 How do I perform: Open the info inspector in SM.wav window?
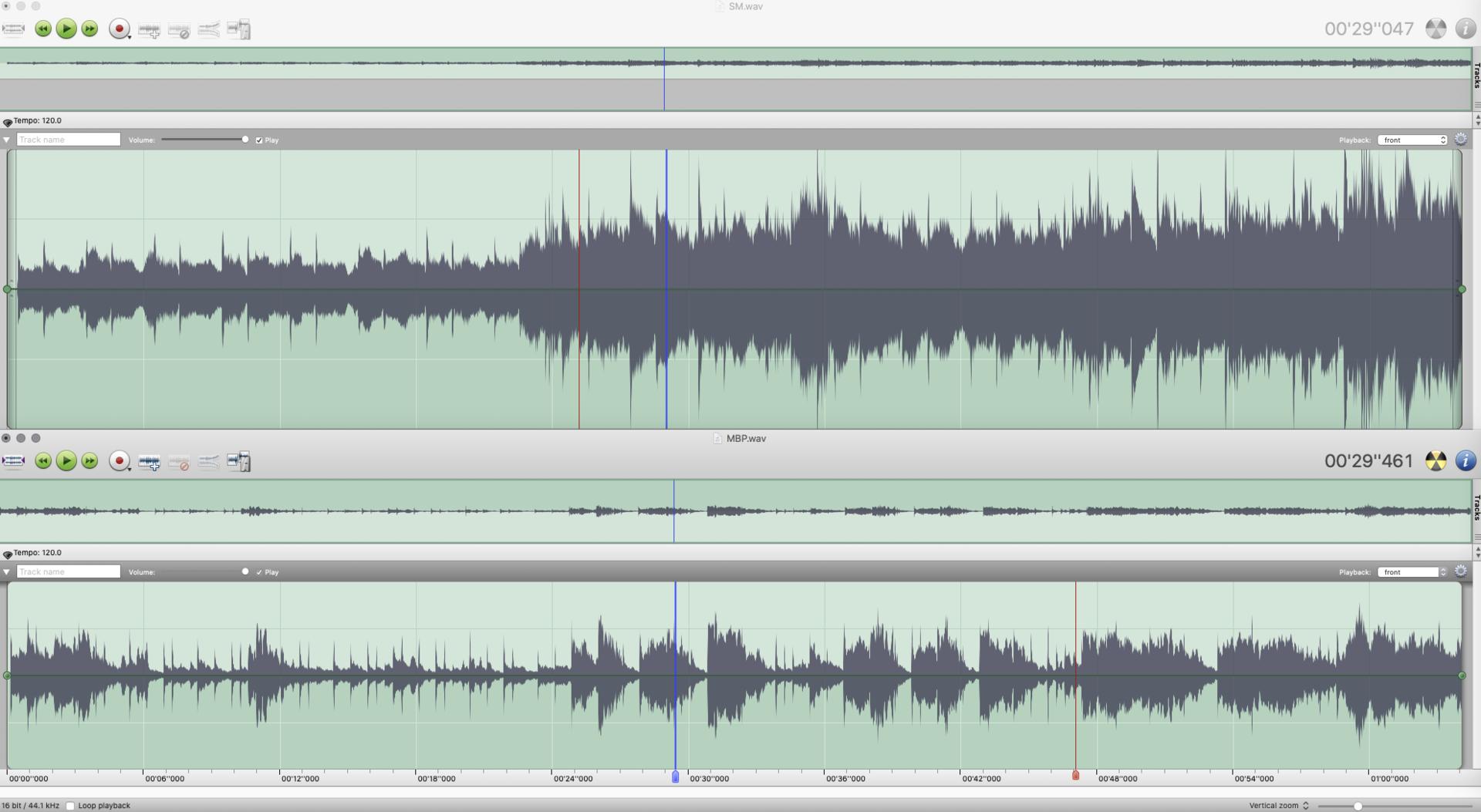tap(1466, 29)
